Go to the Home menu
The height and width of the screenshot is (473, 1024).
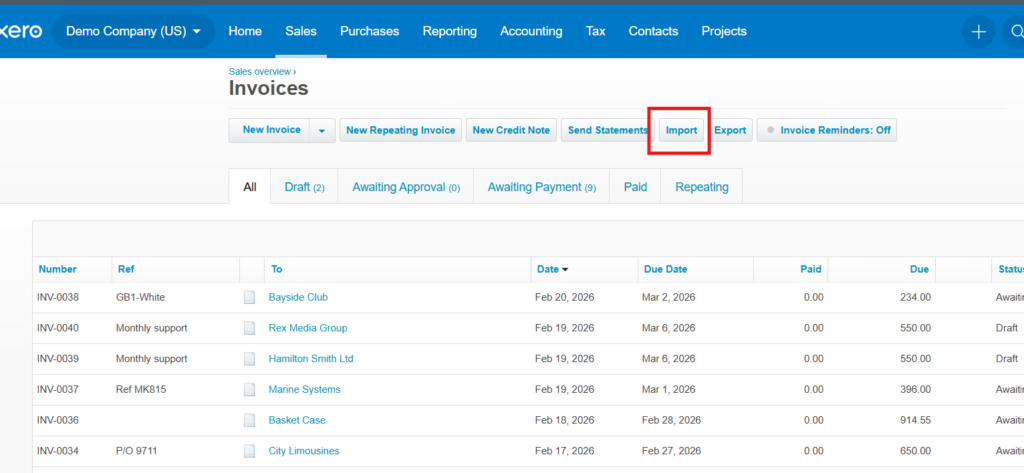(245, 31)
